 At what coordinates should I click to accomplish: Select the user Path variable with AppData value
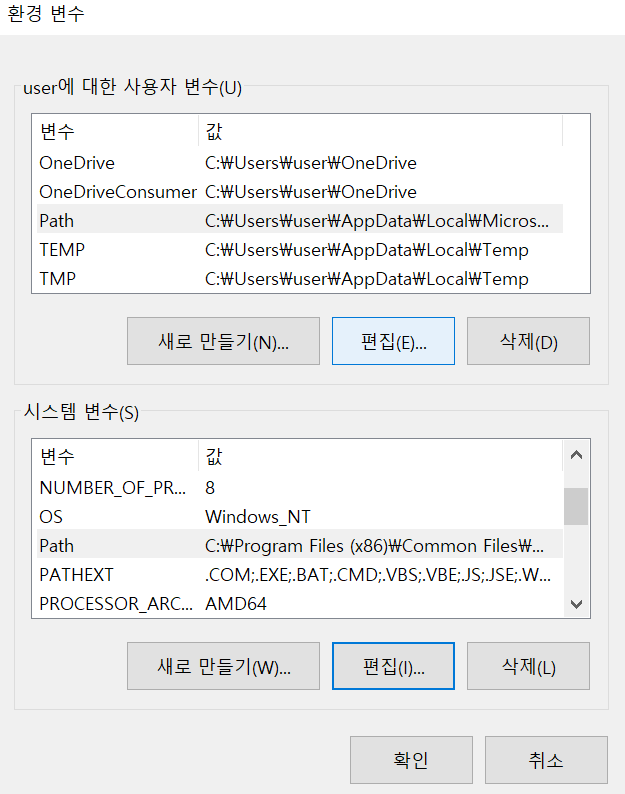tap(300, 221)
